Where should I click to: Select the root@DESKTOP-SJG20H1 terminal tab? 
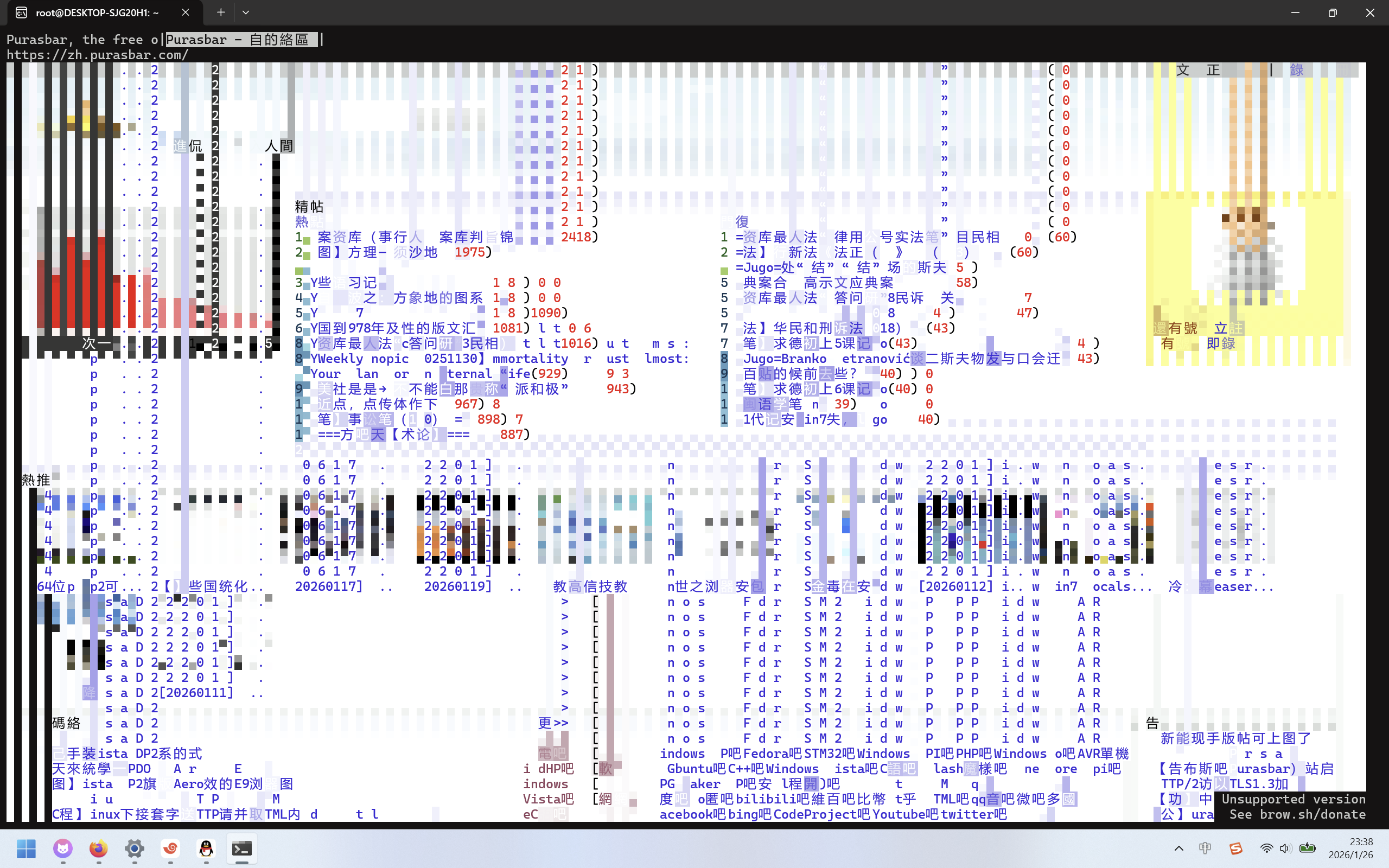pyautogui.click(x=98, y=12)
